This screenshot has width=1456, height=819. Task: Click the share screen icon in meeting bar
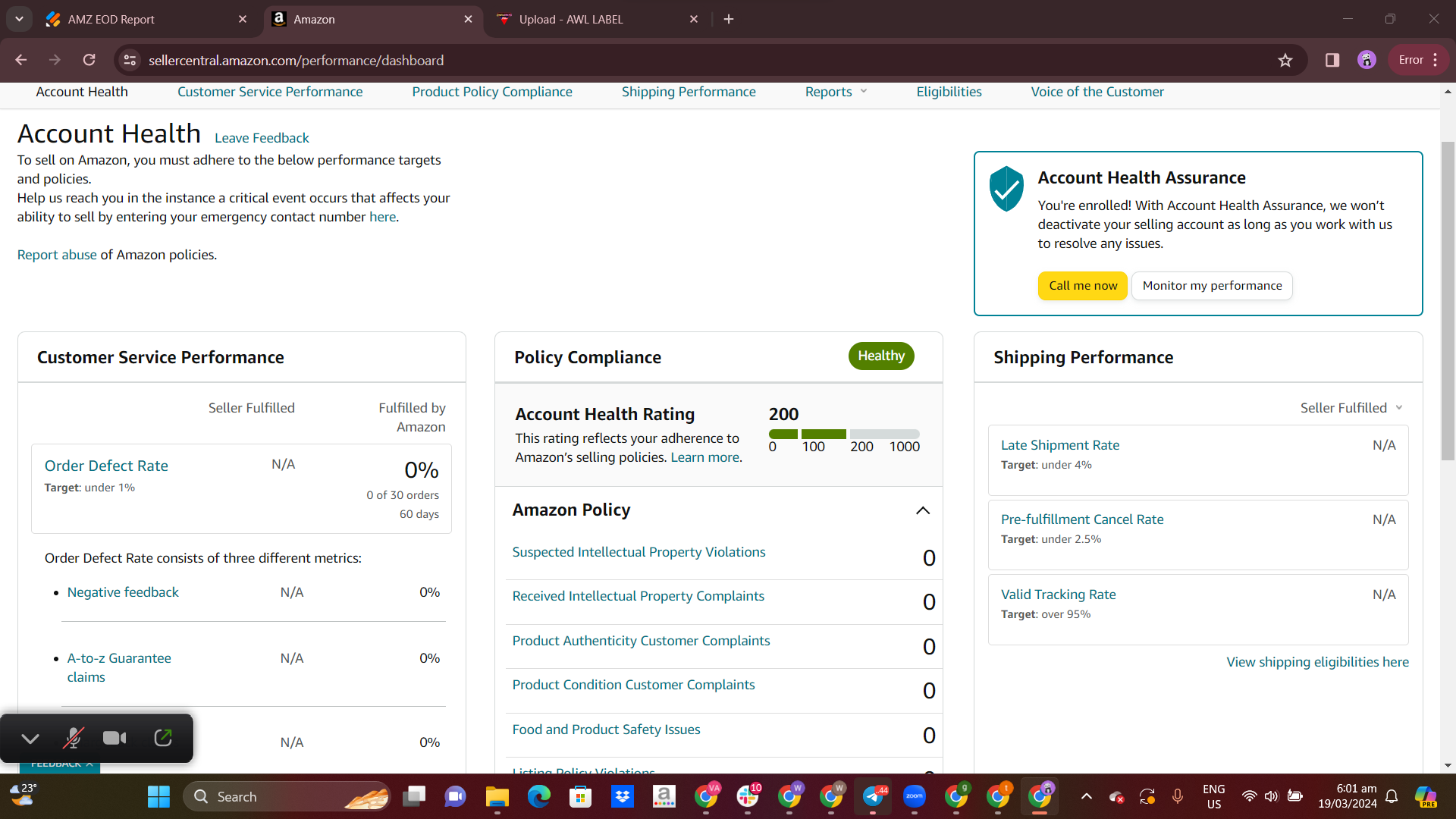click(x=163, y=738)
